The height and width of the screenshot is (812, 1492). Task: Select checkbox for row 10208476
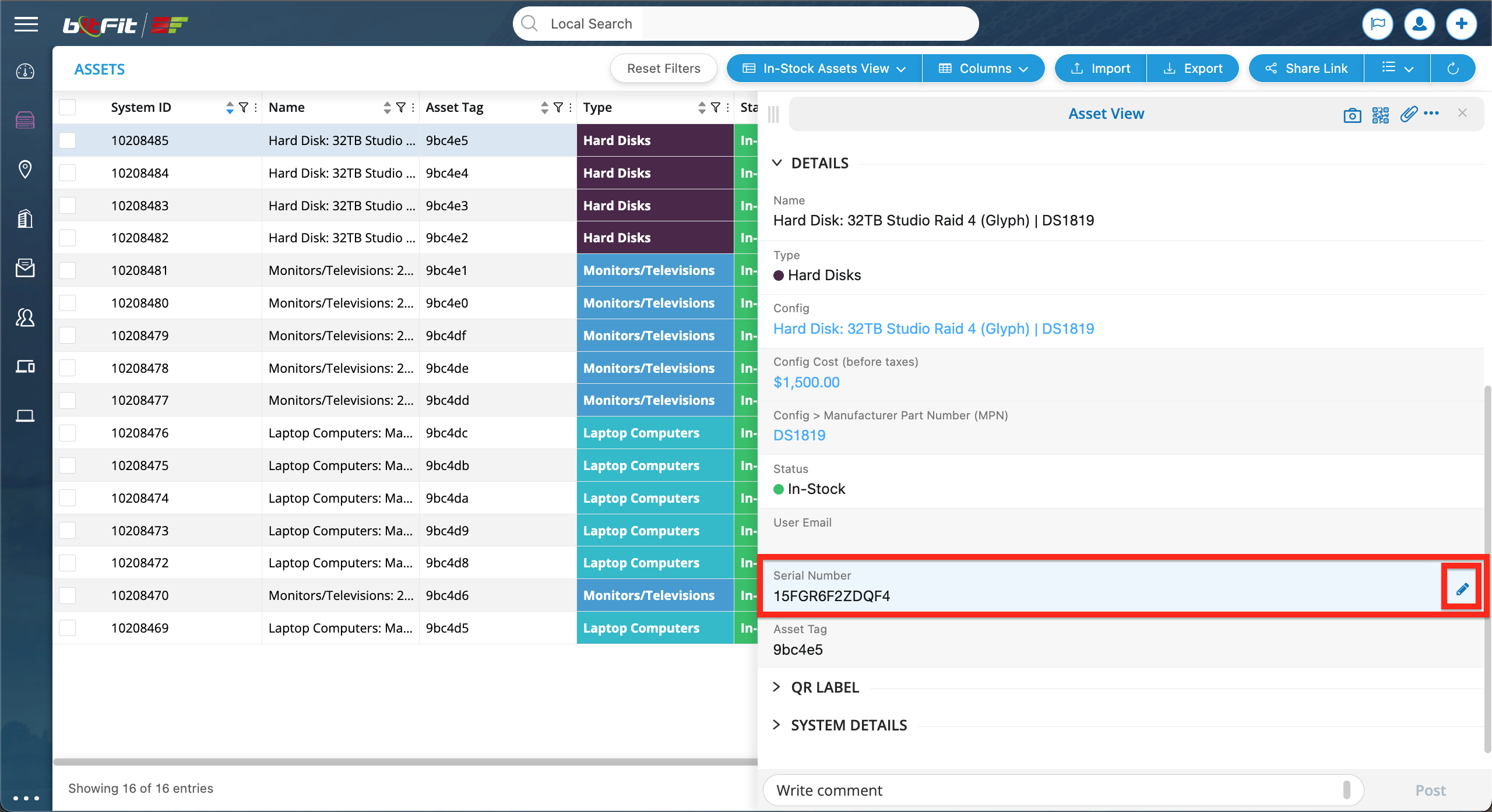68,433
